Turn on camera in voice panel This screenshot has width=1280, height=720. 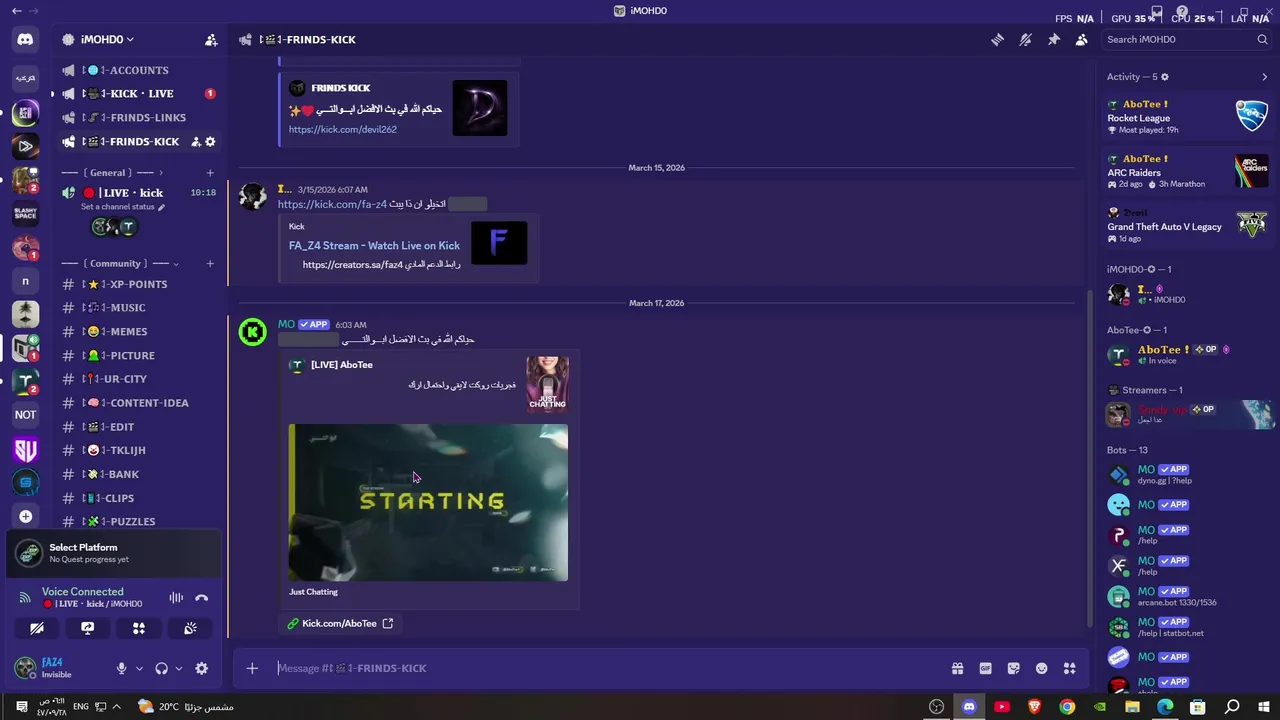coord(36,628)
